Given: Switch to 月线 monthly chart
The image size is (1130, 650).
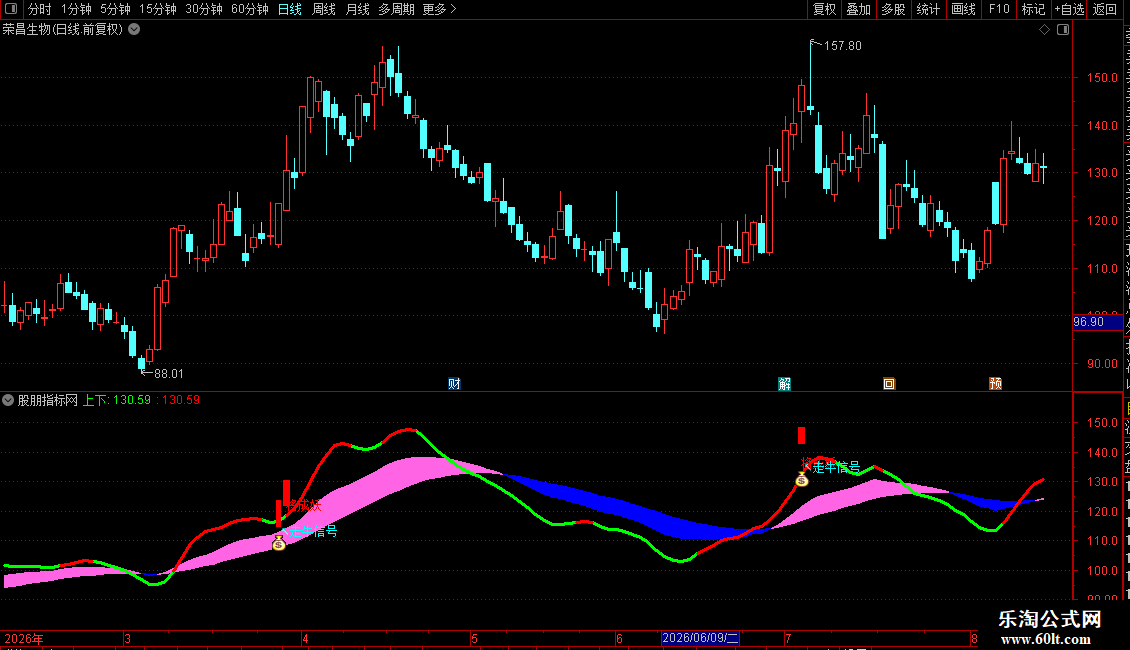Looking at the screenshot, I should tap(357, 9).
